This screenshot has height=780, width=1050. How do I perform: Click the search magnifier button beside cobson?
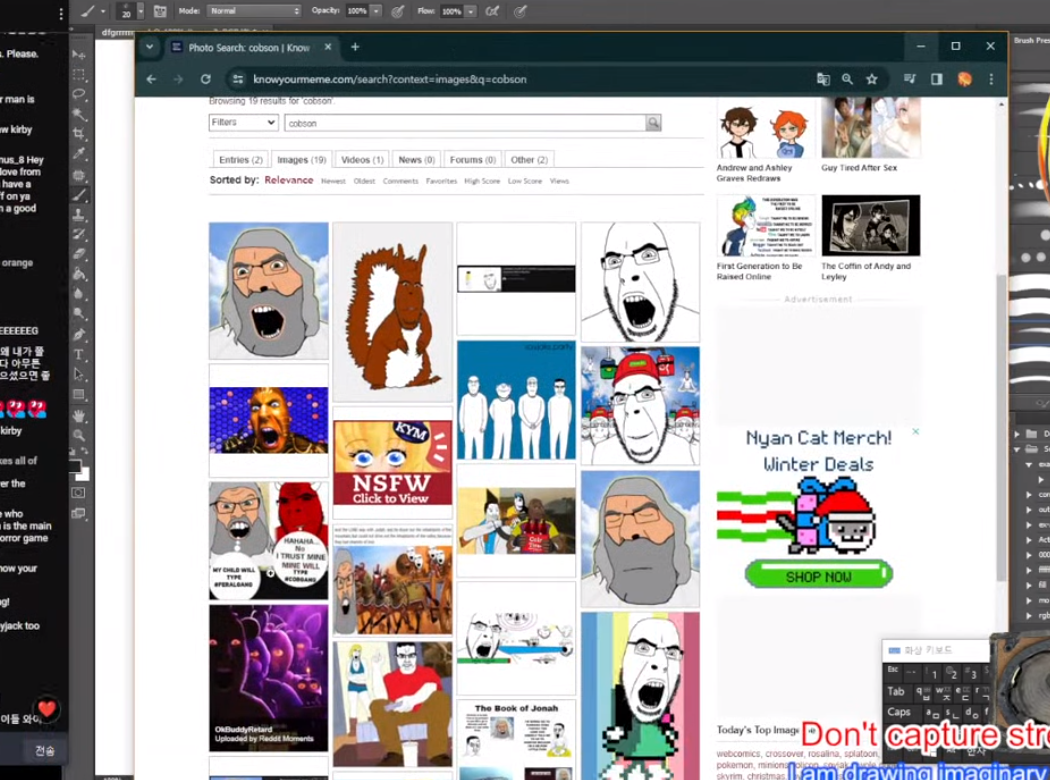[653, 123]
